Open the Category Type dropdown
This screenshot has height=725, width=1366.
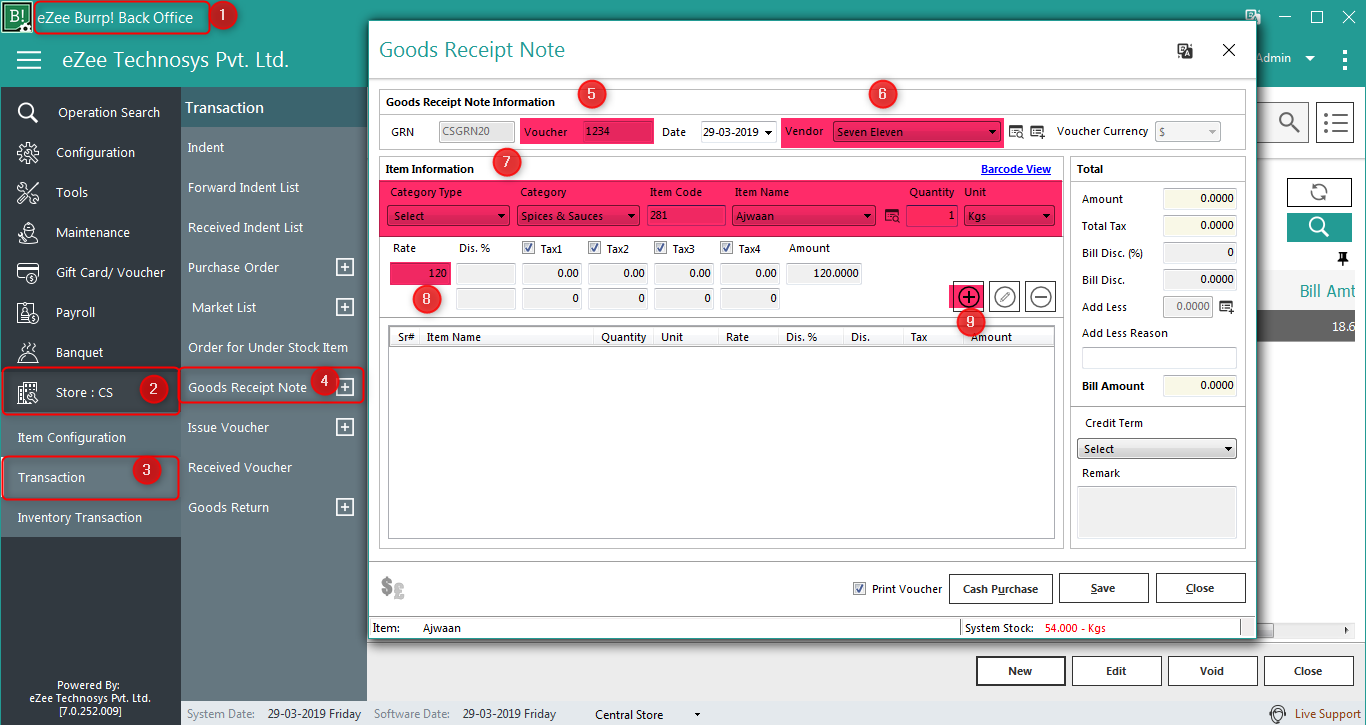pos(448,215)
